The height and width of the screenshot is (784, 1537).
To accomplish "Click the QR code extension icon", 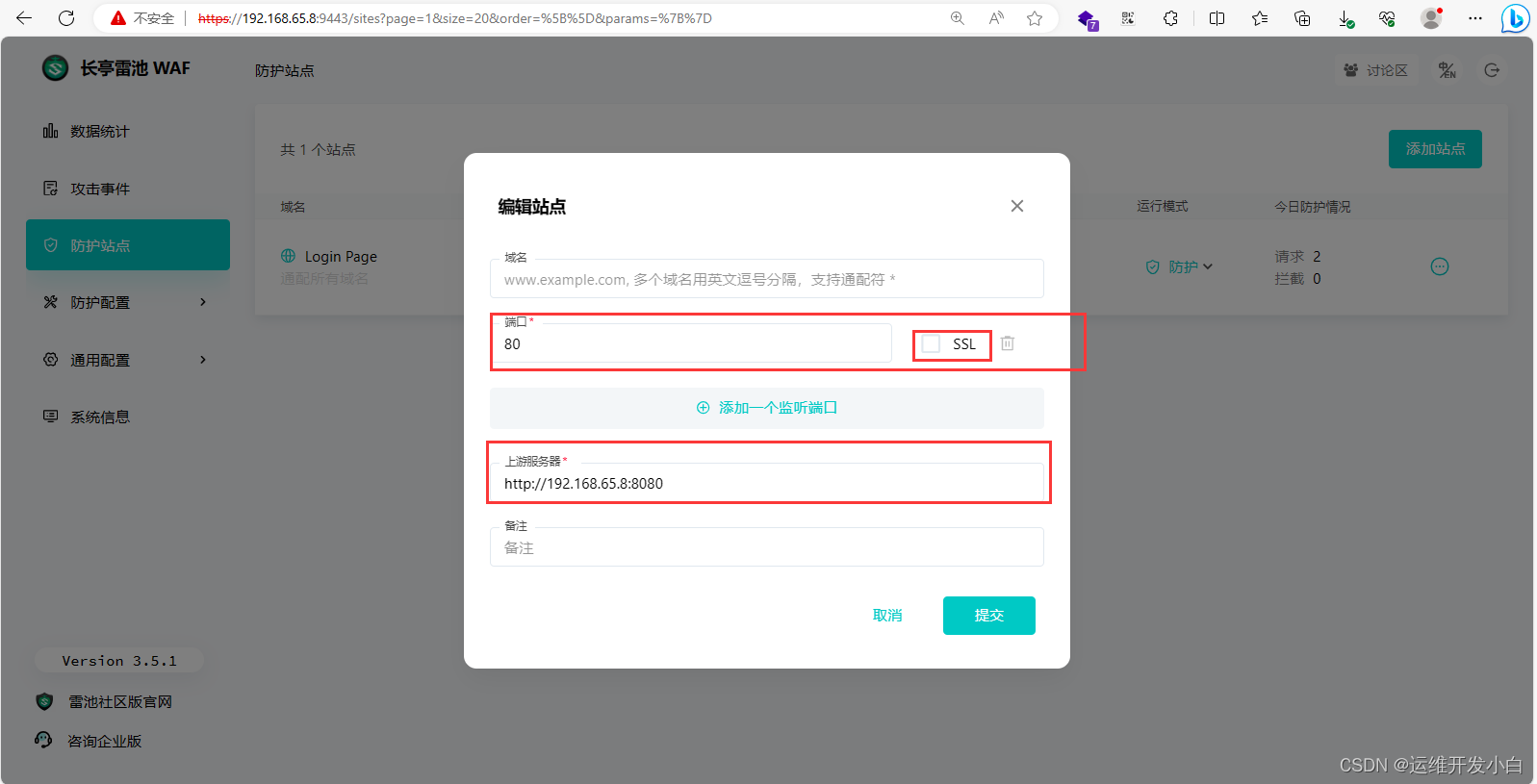I will pyautogui.click(x=1128, y=18).
